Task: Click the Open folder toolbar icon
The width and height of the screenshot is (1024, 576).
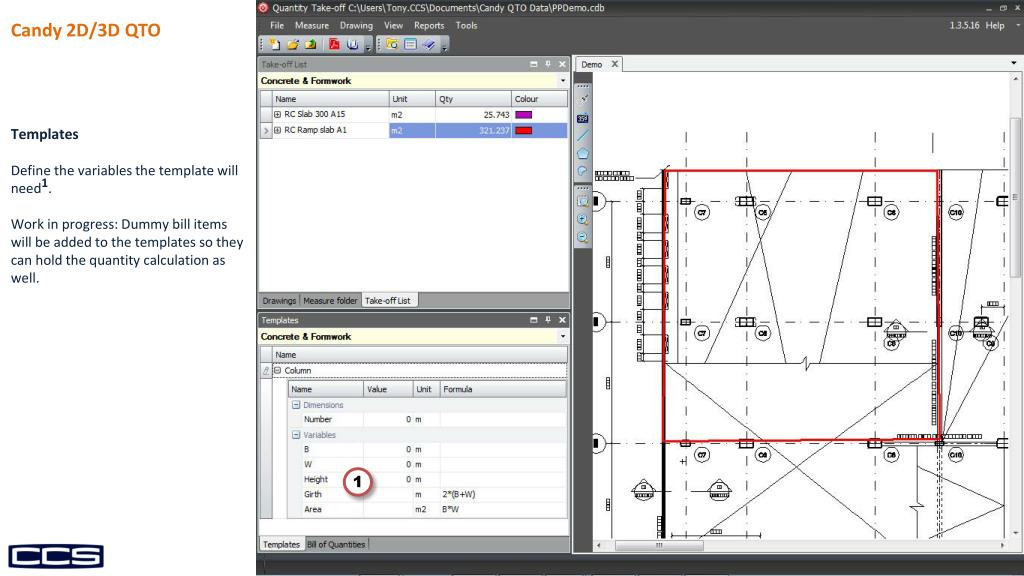Action: click(293, 44)
